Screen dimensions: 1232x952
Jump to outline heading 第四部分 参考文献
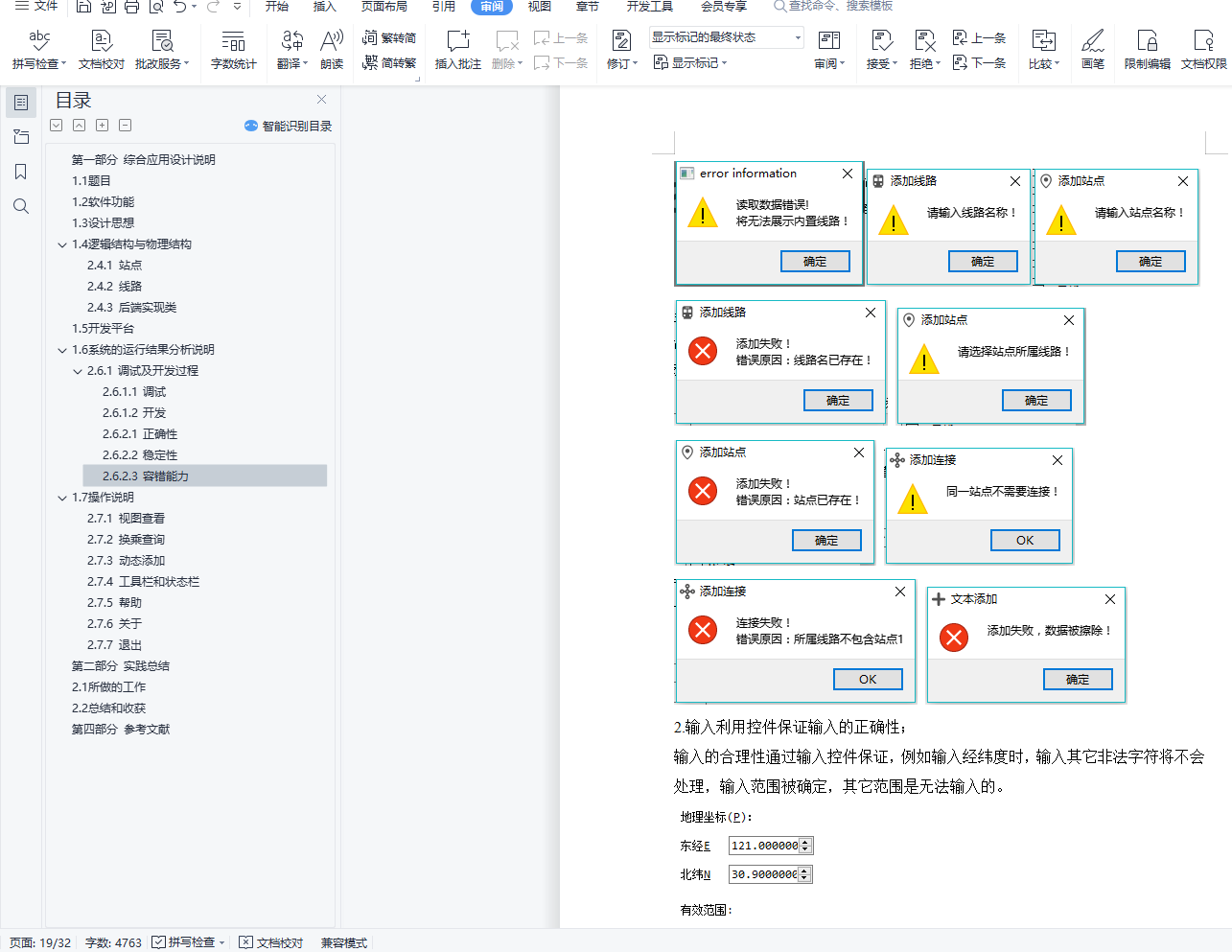121,730
